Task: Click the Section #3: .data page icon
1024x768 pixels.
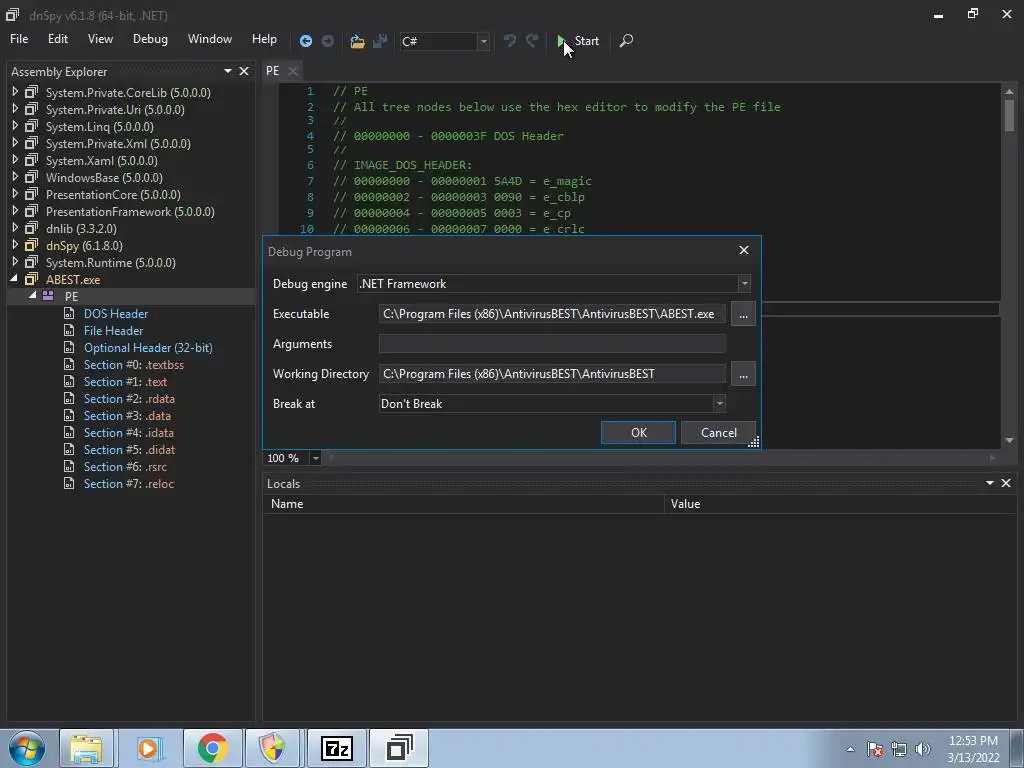Action: (x=69, y=415)
